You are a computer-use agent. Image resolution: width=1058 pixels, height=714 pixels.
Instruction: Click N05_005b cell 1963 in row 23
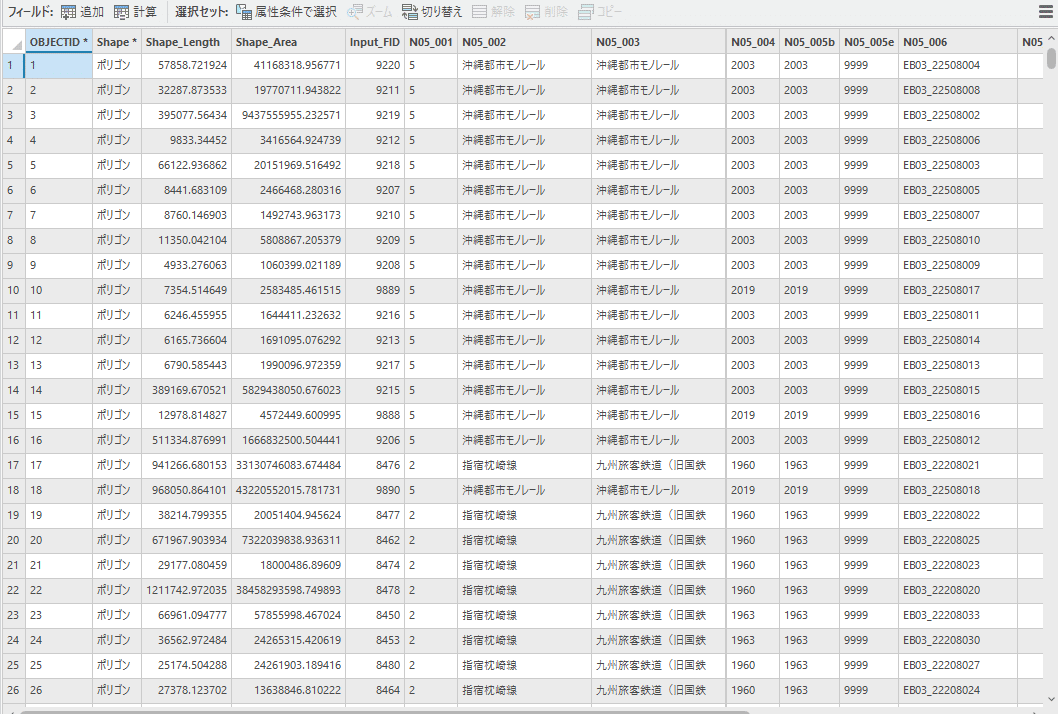(810, 615)
